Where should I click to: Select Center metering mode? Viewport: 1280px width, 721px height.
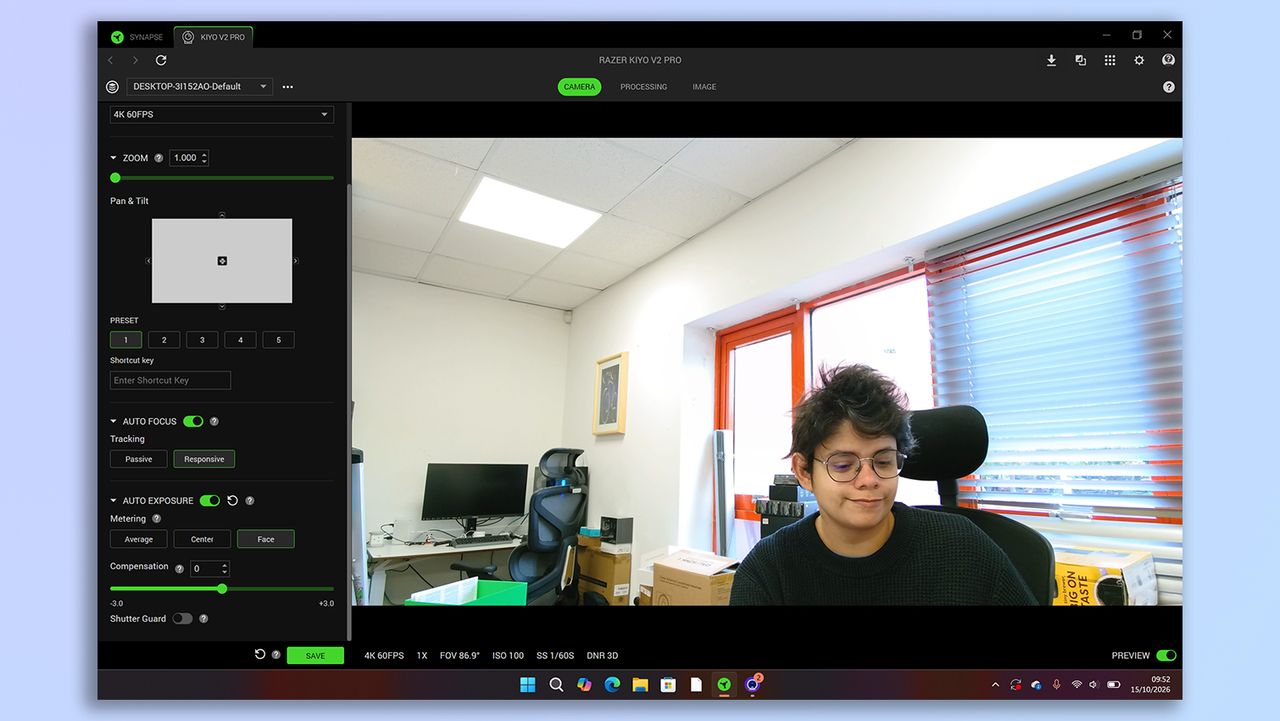(202, 539)
